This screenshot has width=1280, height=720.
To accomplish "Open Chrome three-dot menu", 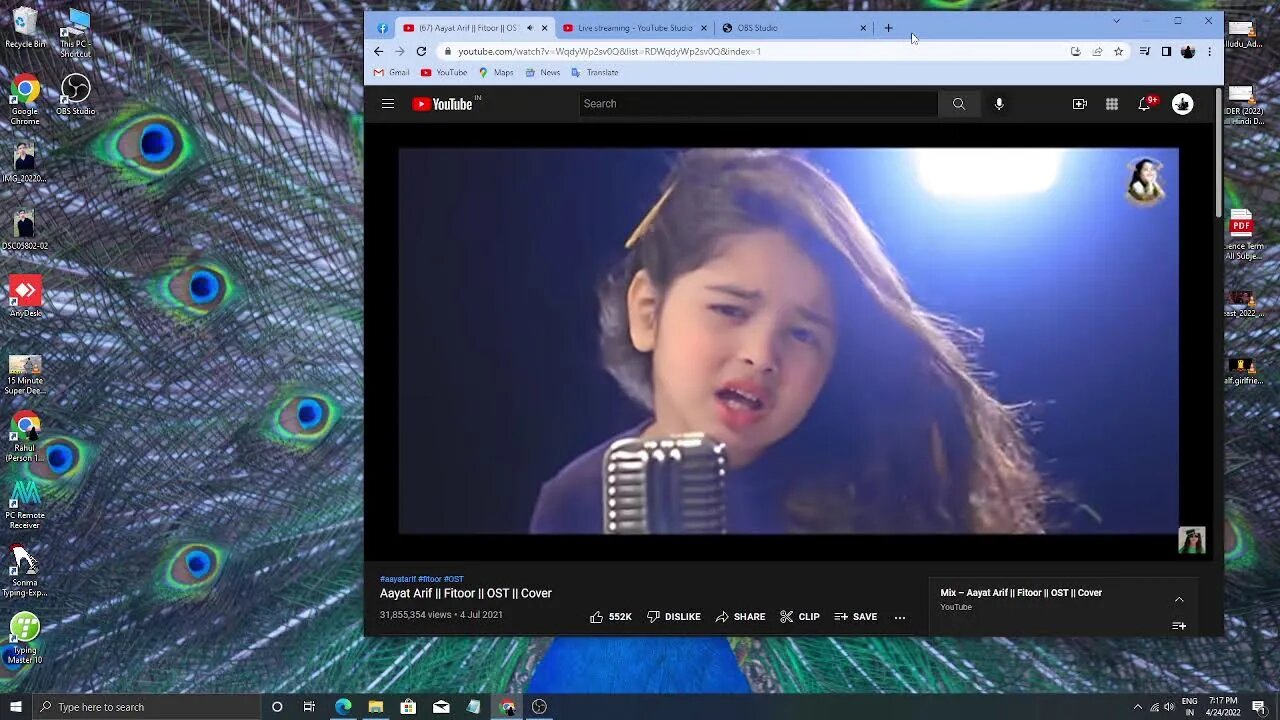I will point(1209,51).
